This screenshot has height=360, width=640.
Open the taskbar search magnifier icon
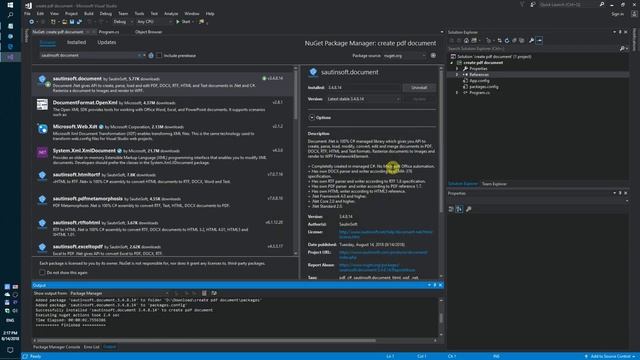click(x=10, y=15)
